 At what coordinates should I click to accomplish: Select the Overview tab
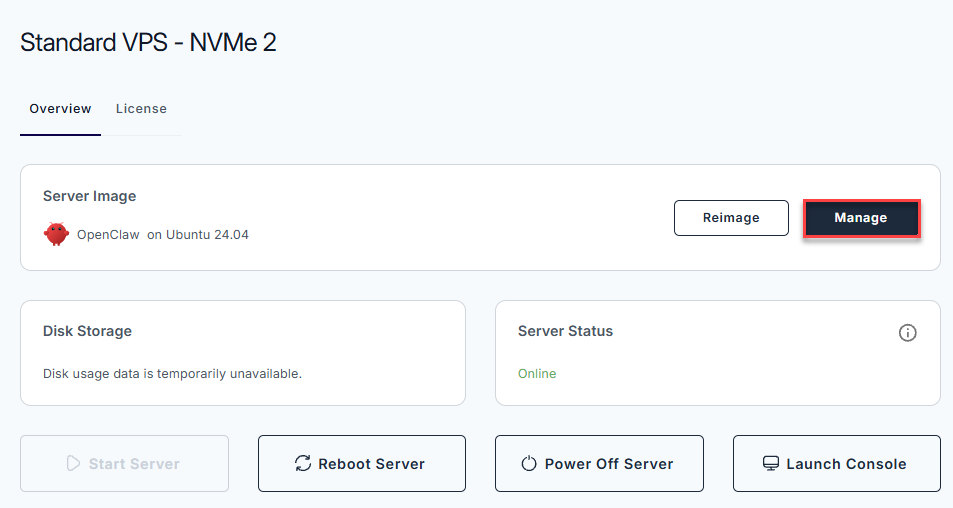pos(60,109)
